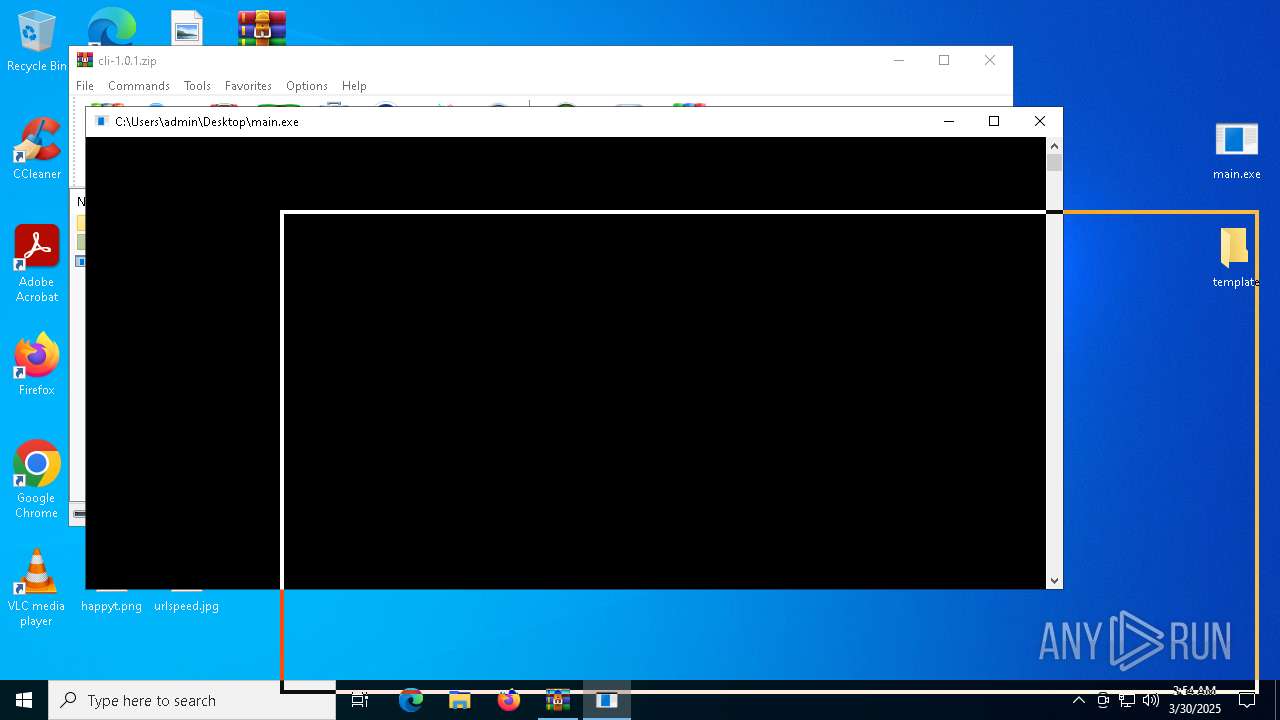Open Task View from the taskbar

click(x=360, y=700)
